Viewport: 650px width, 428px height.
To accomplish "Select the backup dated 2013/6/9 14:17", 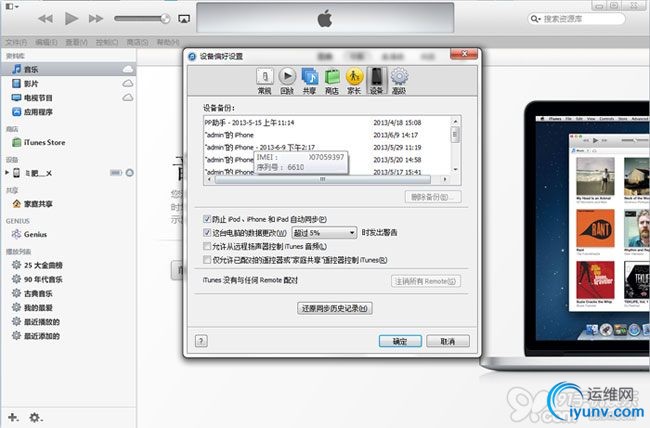I will click(327, 135).
